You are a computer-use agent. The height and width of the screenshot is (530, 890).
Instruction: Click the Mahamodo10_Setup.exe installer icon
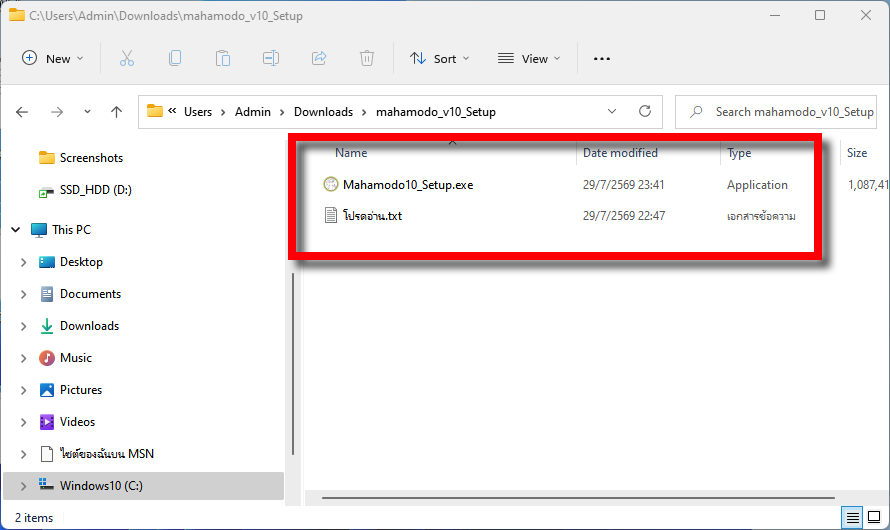click(x=330, y=184)
